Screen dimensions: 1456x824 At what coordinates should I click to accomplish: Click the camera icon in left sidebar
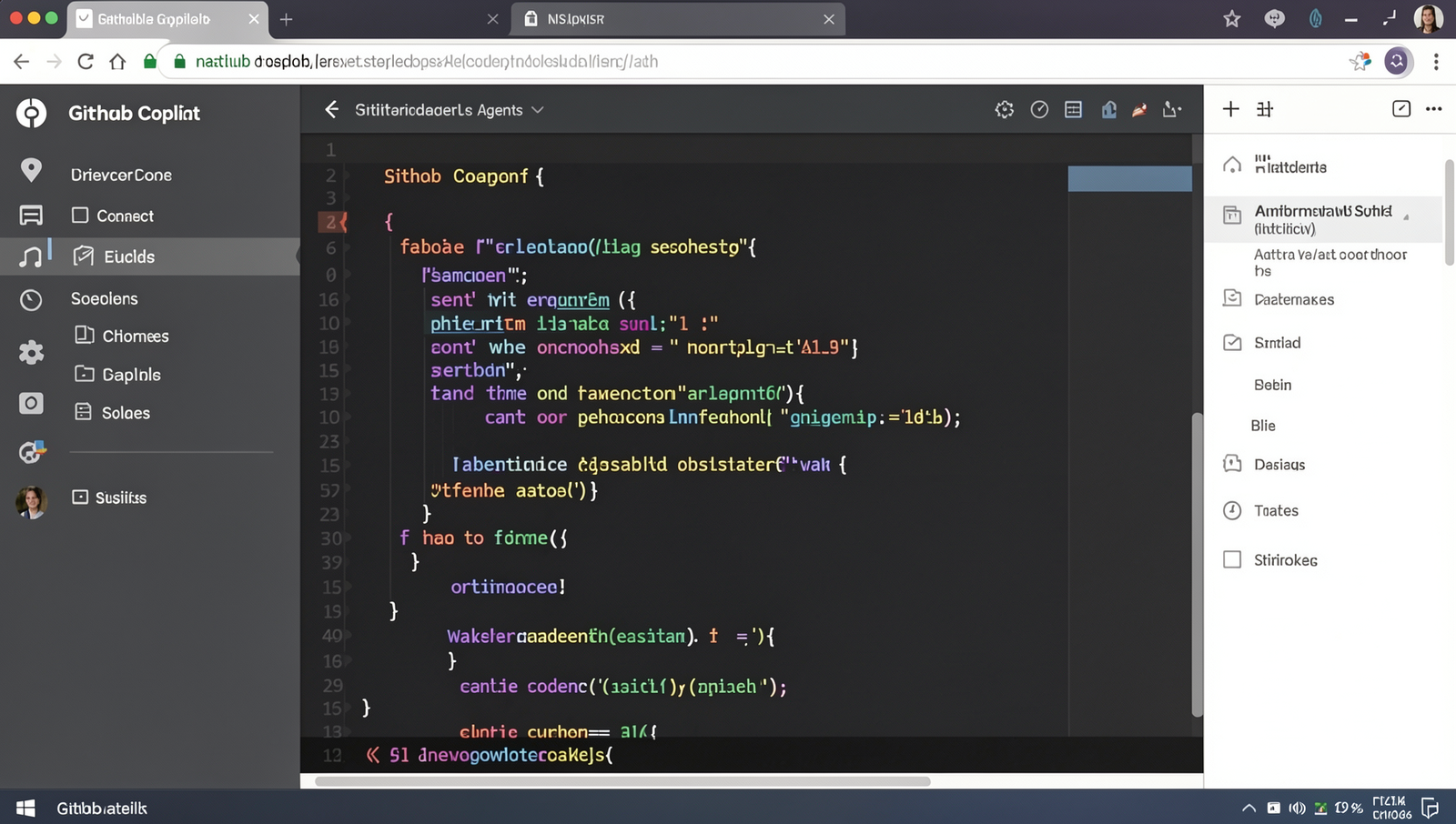tap(31, 403)
